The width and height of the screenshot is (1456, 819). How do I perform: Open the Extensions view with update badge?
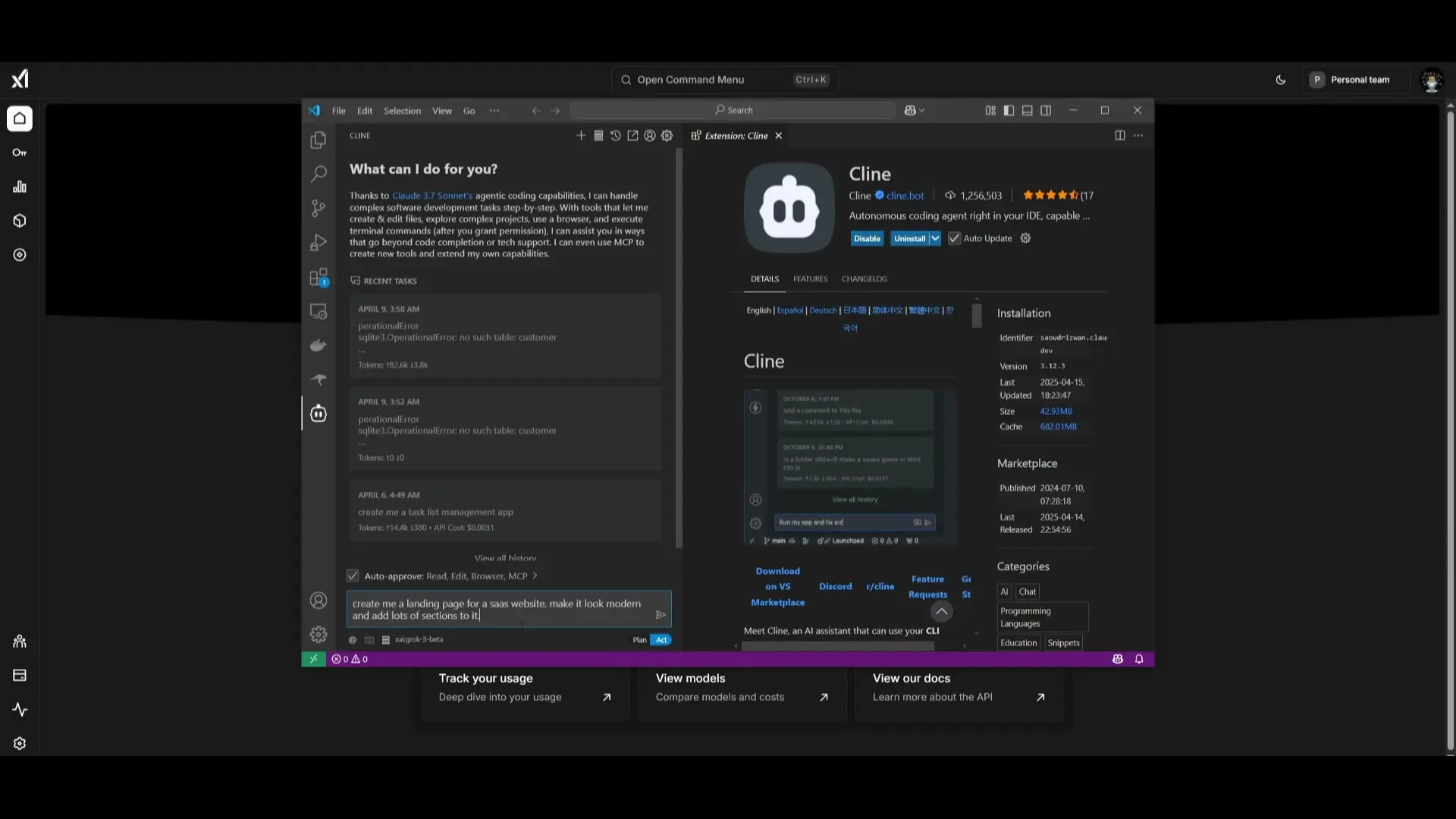(x=318, y=278)
